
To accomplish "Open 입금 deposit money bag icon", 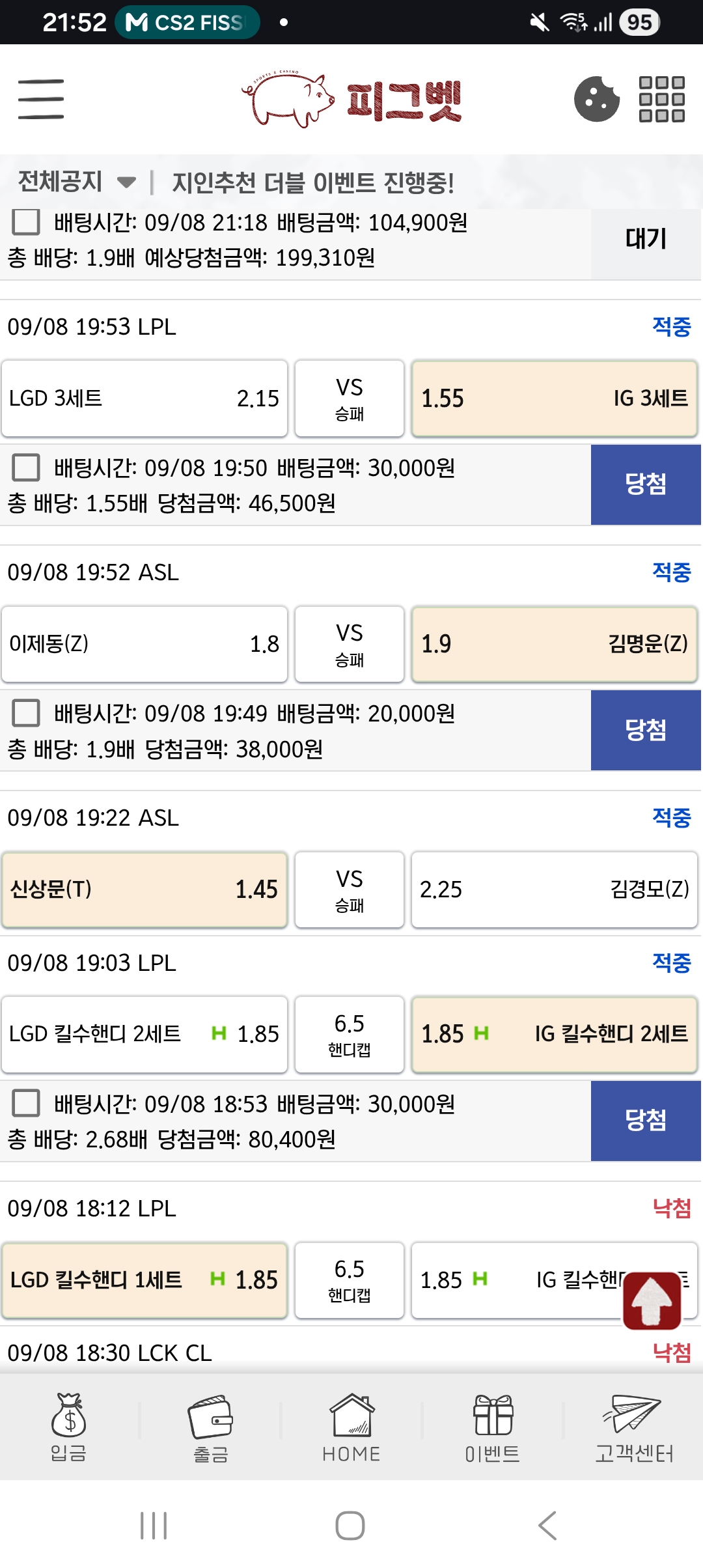I will pos(69,1427).
